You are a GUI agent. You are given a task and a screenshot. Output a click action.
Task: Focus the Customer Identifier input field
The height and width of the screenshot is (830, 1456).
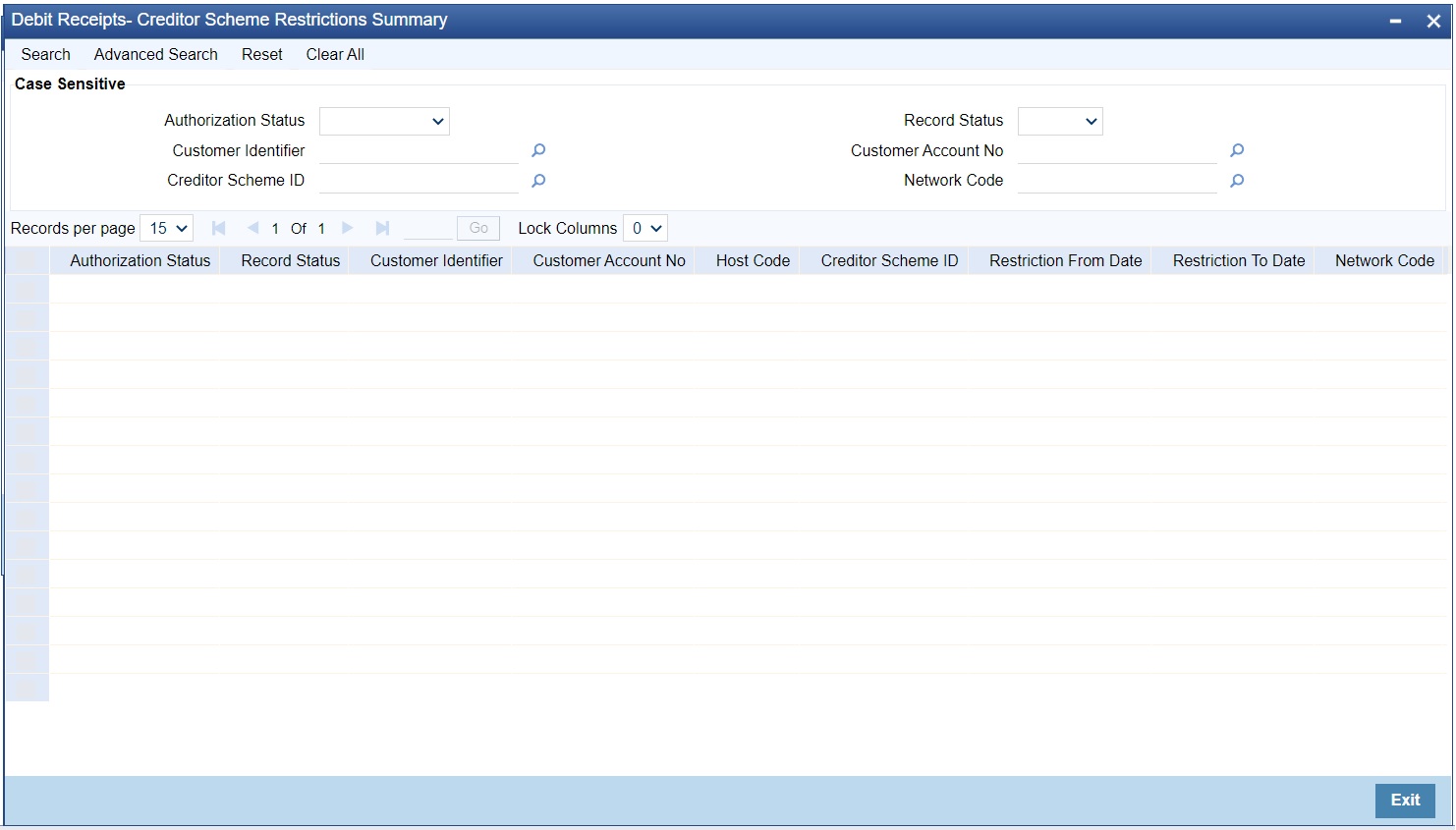click(419, 151)
